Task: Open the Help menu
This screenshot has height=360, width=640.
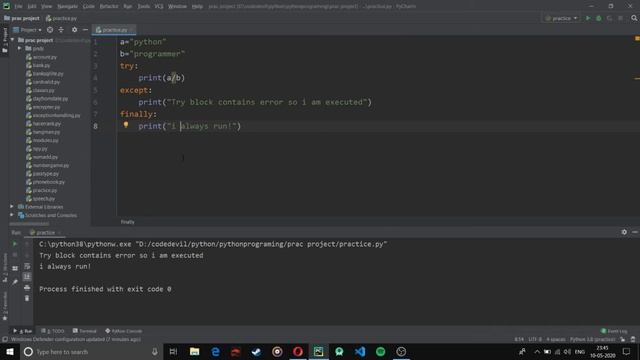Action: [197, 7]
